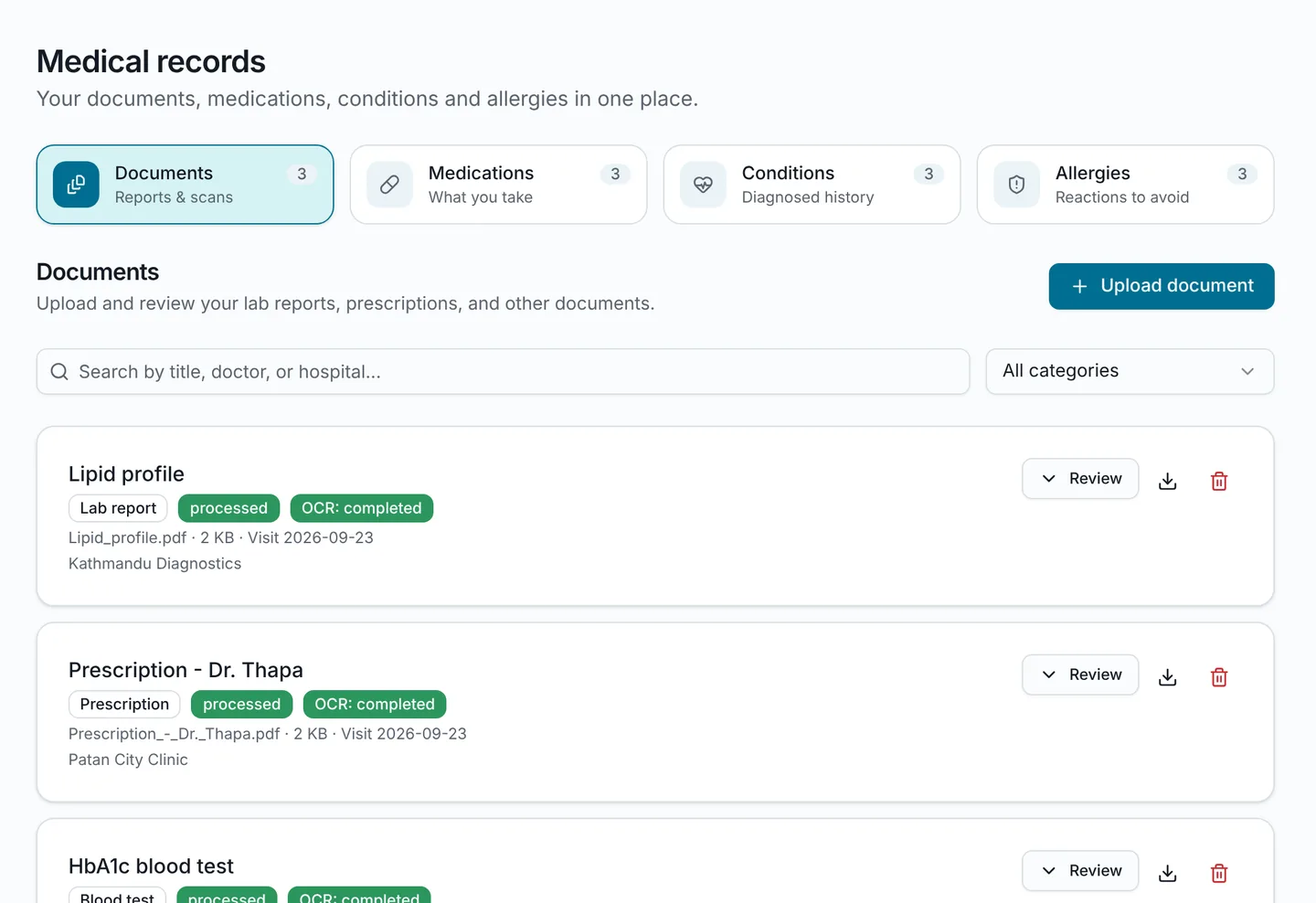Screen dimensions: 1316x903
Task: Click the HbA1c blood test title
Action: (x=151, y=866)
